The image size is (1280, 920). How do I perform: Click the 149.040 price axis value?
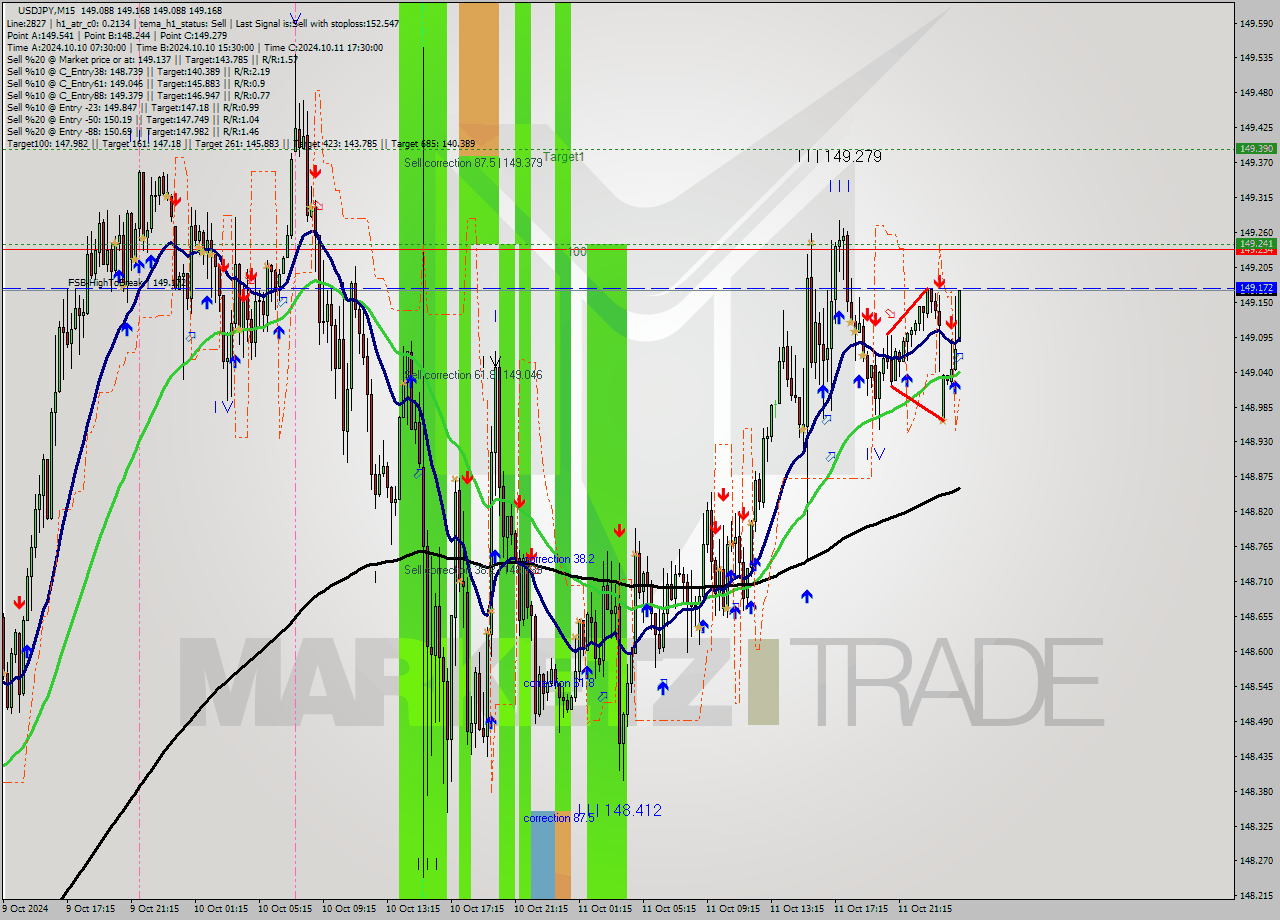(x=1256, y=373)
